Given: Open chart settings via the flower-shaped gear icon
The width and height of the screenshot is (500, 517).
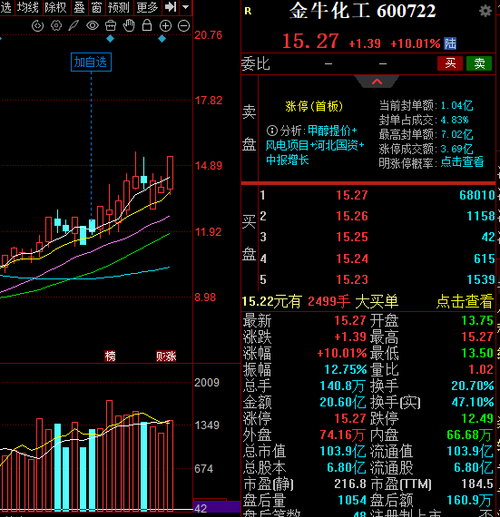Looking at the screenshot, I should (x=56, y=26).
